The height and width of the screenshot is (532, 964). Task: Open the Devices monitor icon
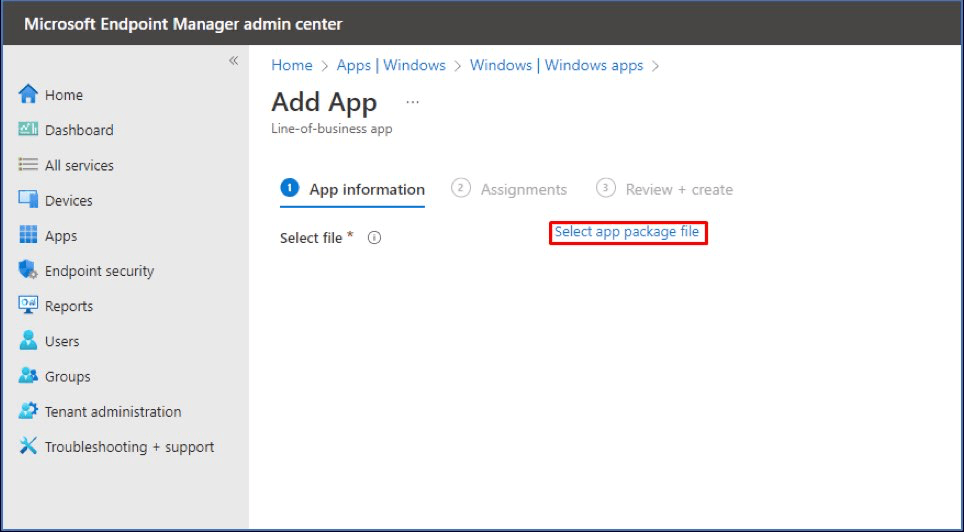click(x=28, y=200)
